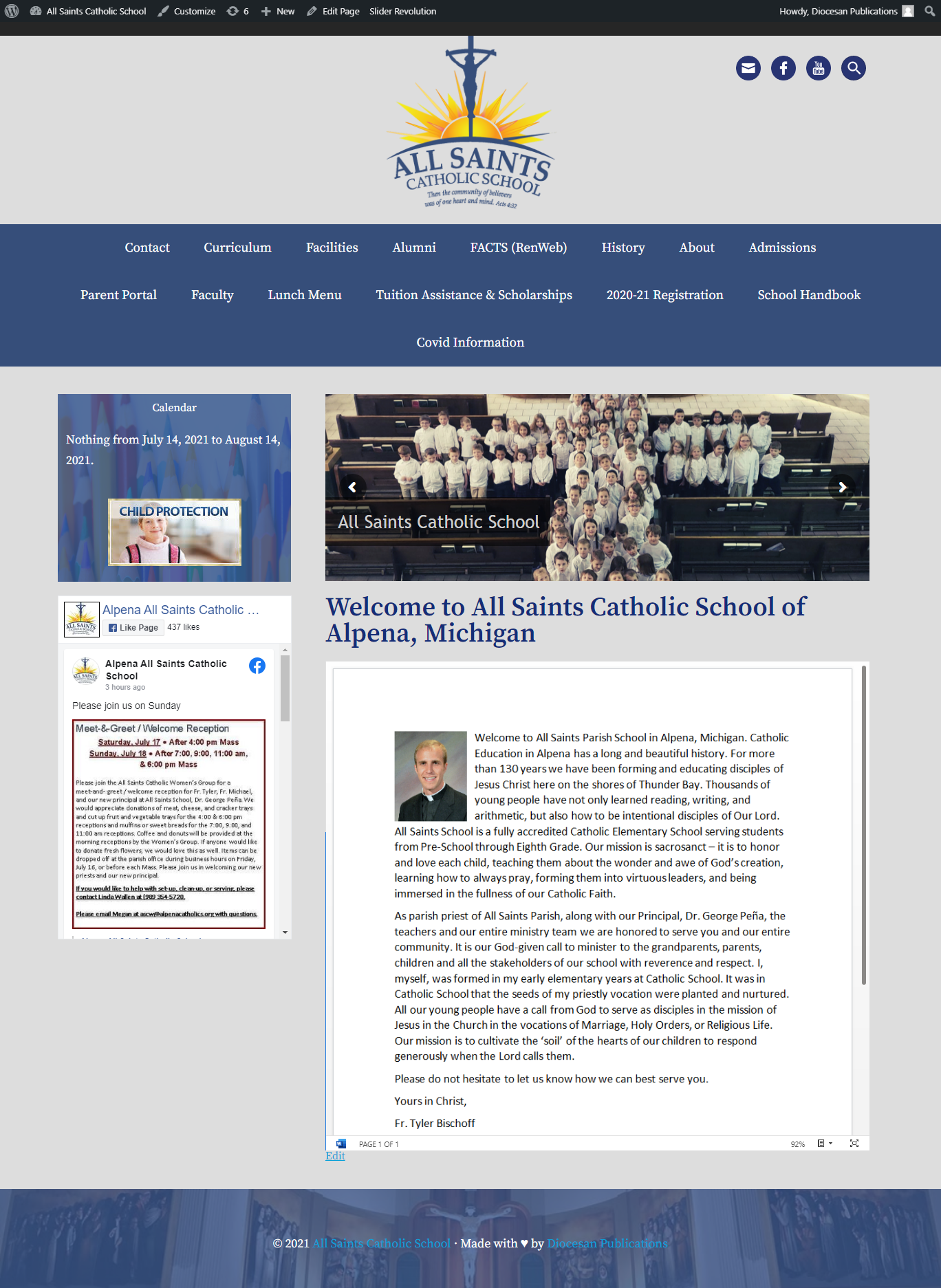Advance slider with right arrow
Viewport: 941px width, 1288px height.
[x=842, y=487]
